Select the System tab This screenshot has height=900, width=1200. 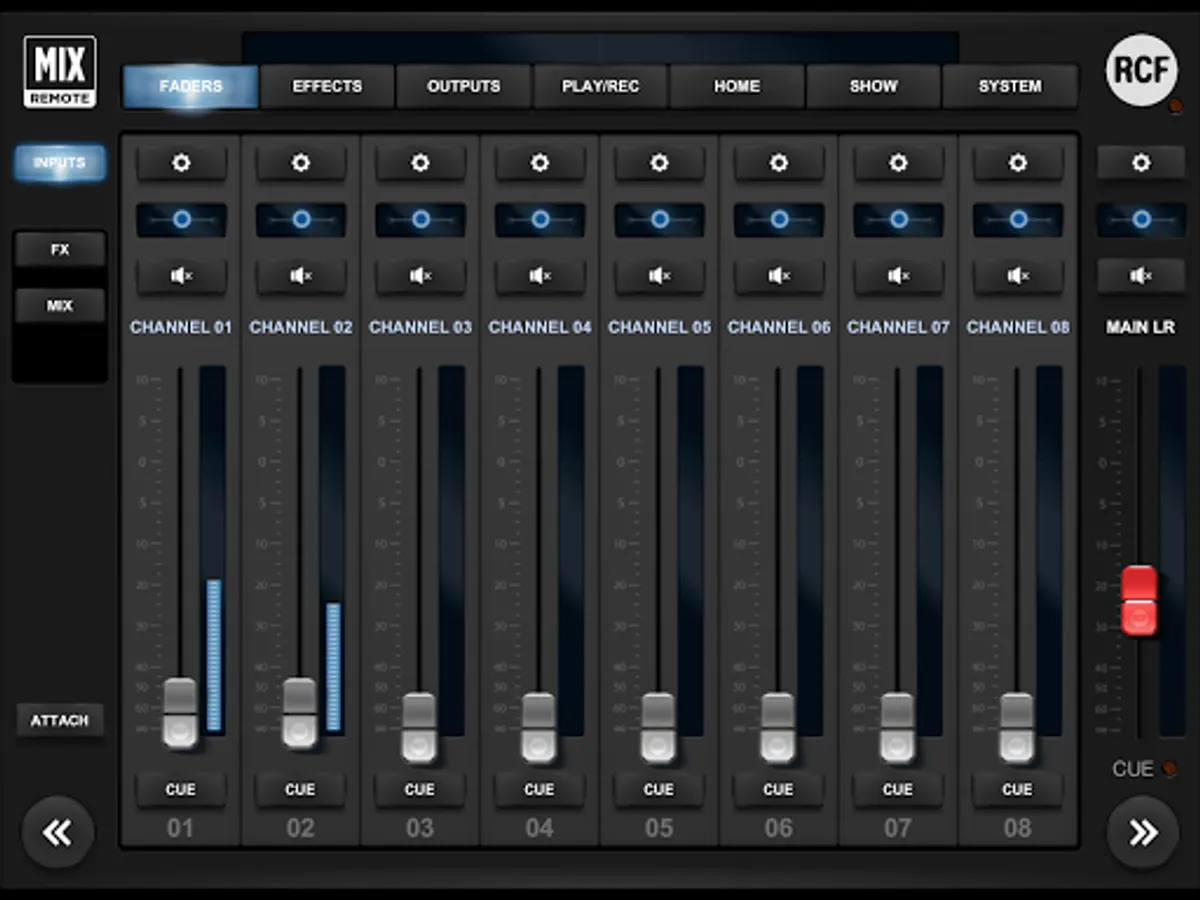(1010, 87)
